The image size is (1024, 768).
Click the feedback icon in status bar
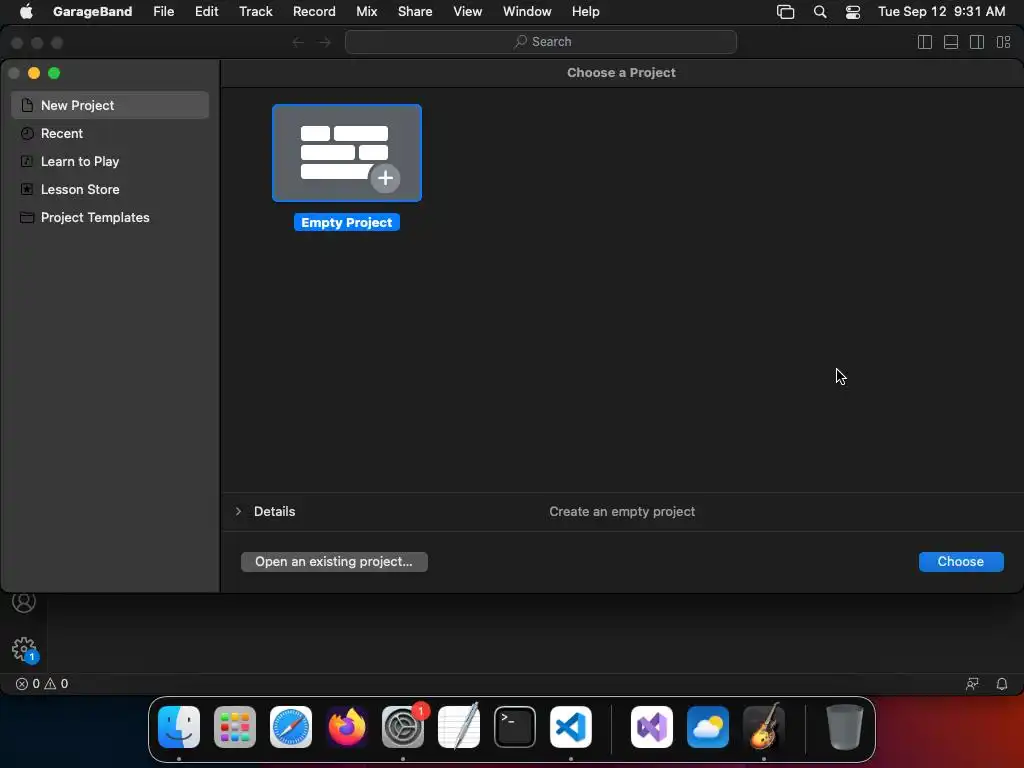click(972, 684)
